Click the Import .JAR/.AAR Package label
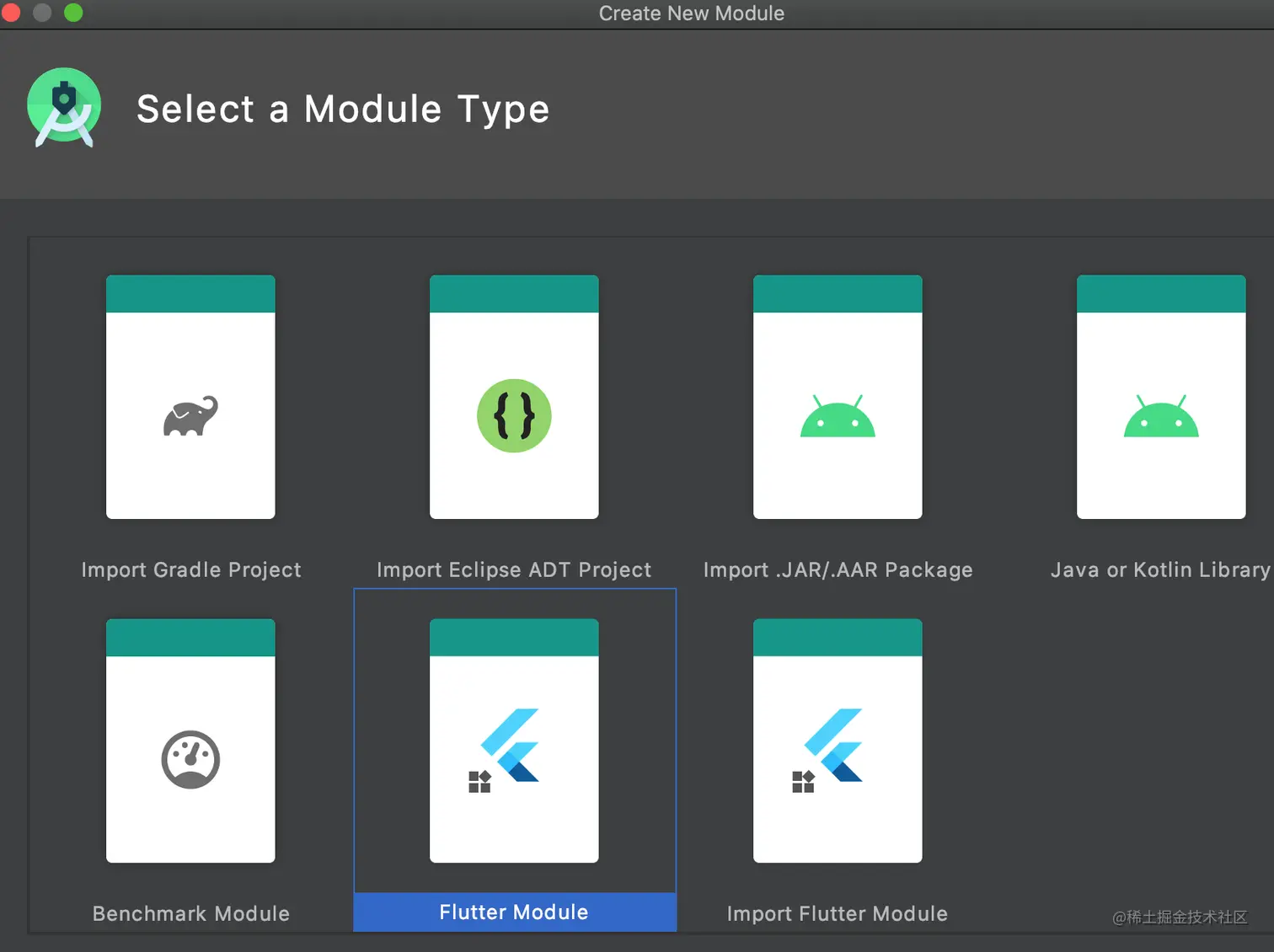Viewport: 1274px width, 952px height. click(838, 570)
